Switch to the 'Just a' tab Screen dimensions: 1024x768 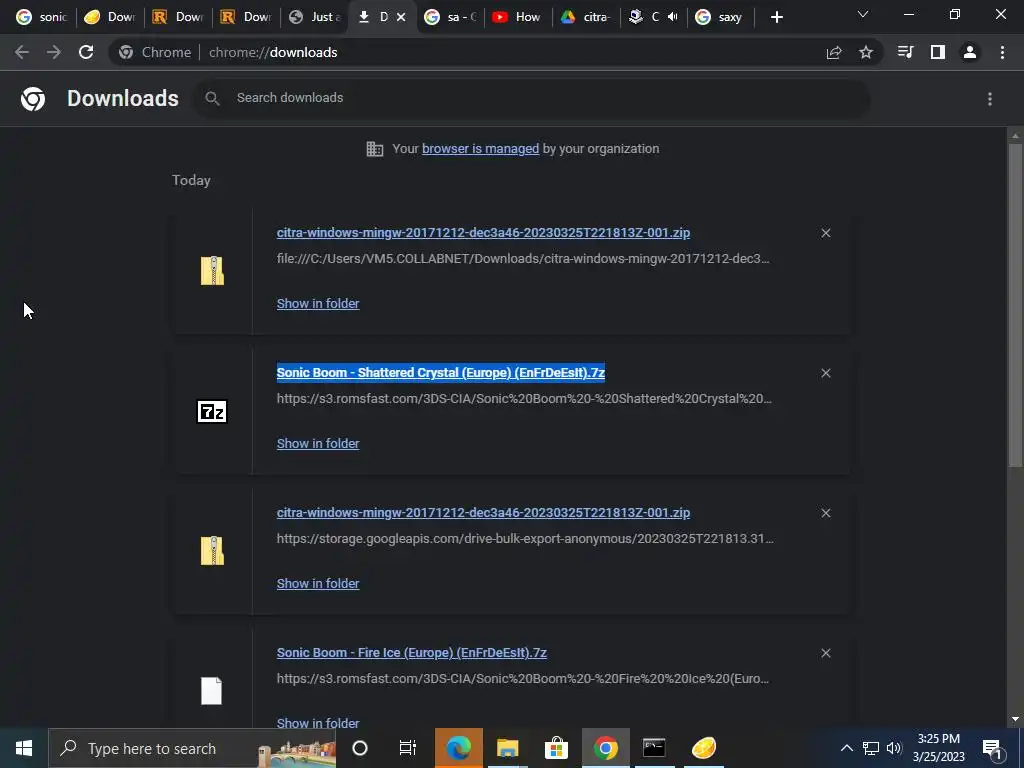click(x=315, y=17)
